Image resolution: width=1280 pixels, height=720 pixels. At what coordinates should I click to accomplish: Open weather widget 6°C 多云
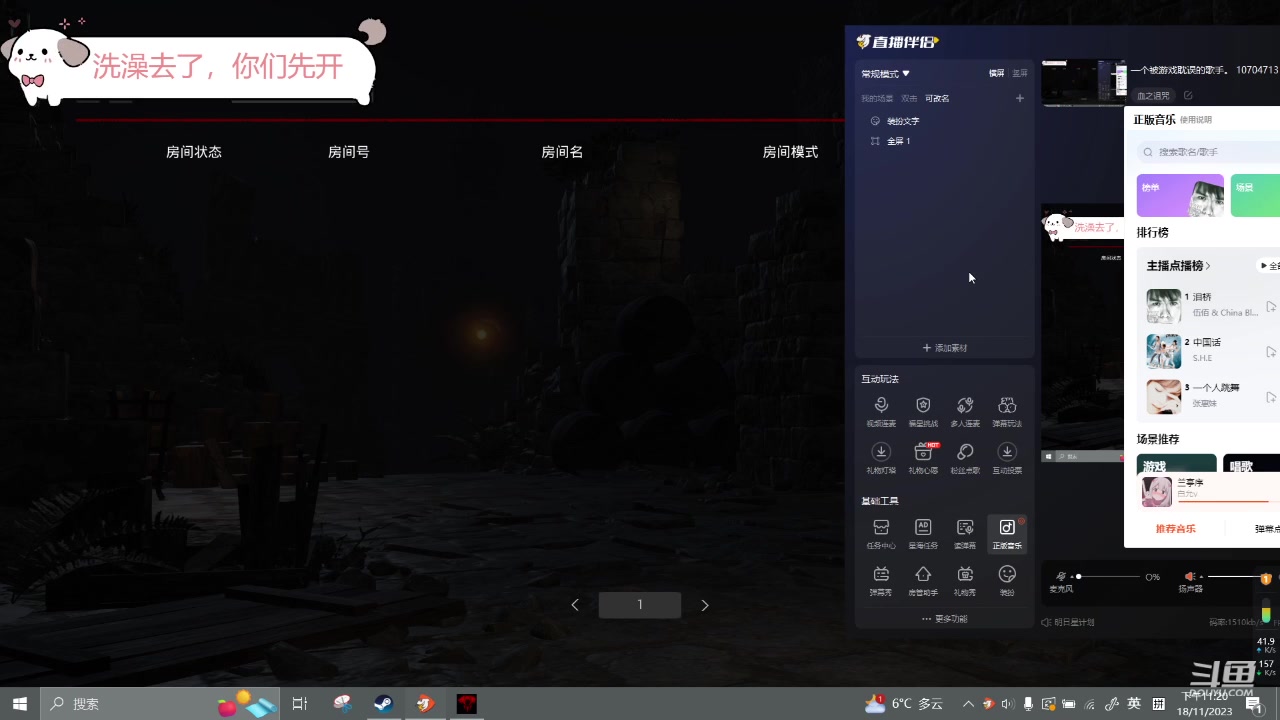[x=905, y=704]
